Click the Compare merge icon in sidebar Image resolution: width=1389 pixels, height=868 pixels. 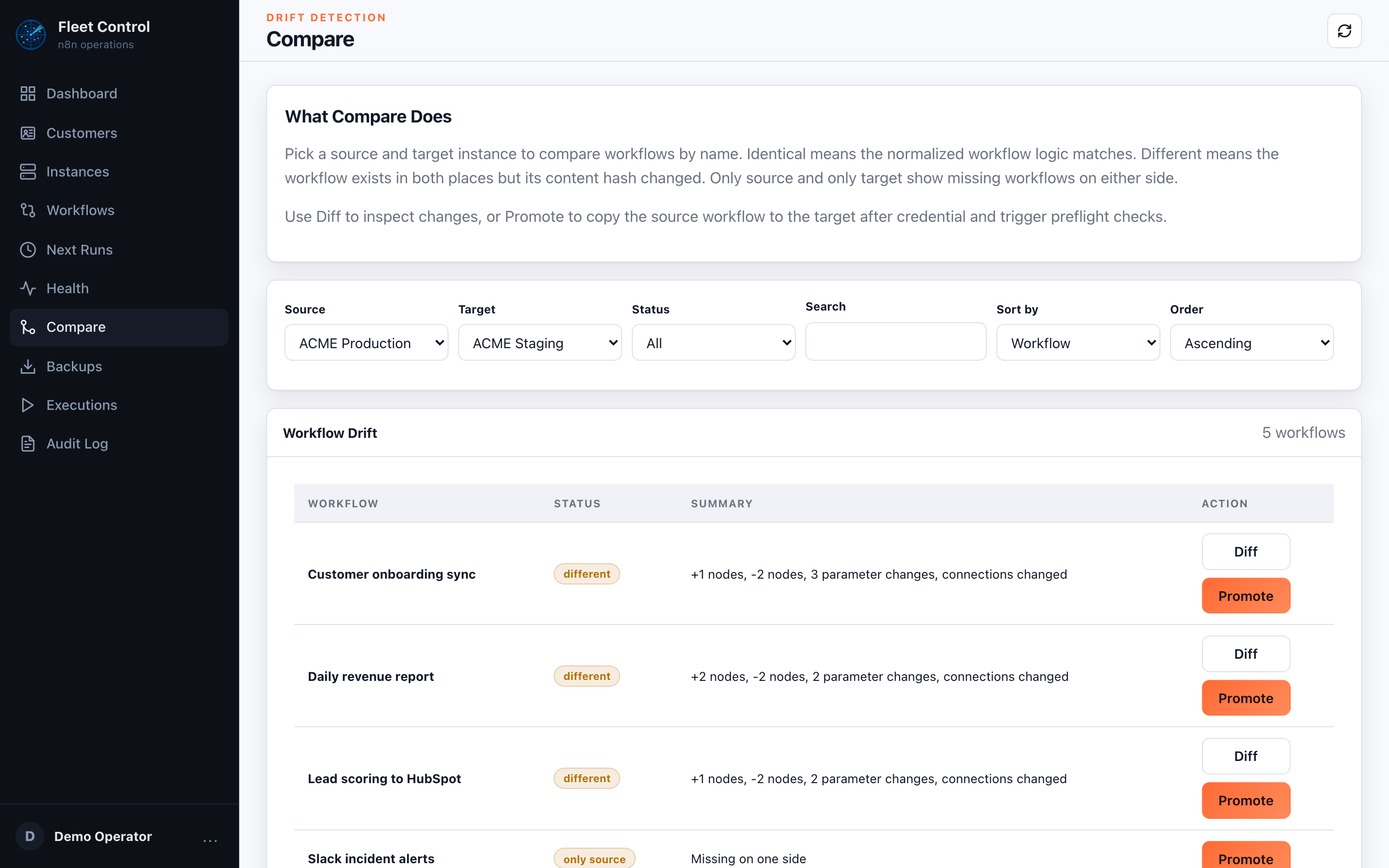(x=27, y=327)
